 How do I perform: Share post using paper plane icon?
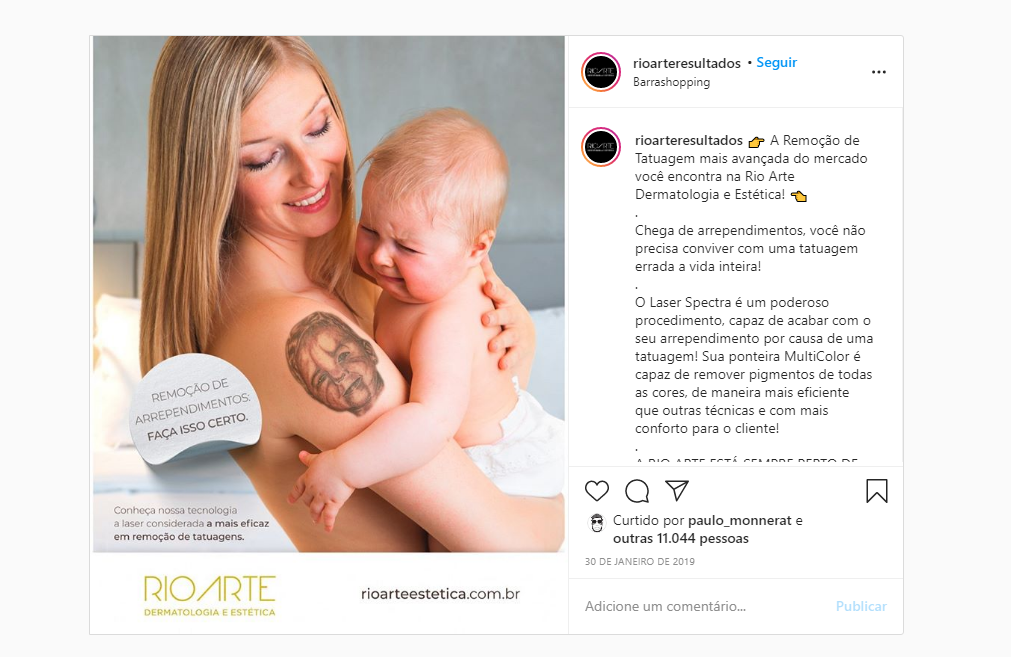point(677,491)
